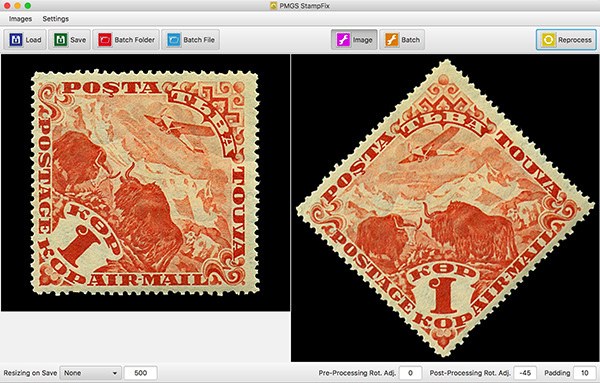This screenshot has height=383, width=600.
Task: Click the StampFix title bar app icon
Action: [x=273, y=6]
